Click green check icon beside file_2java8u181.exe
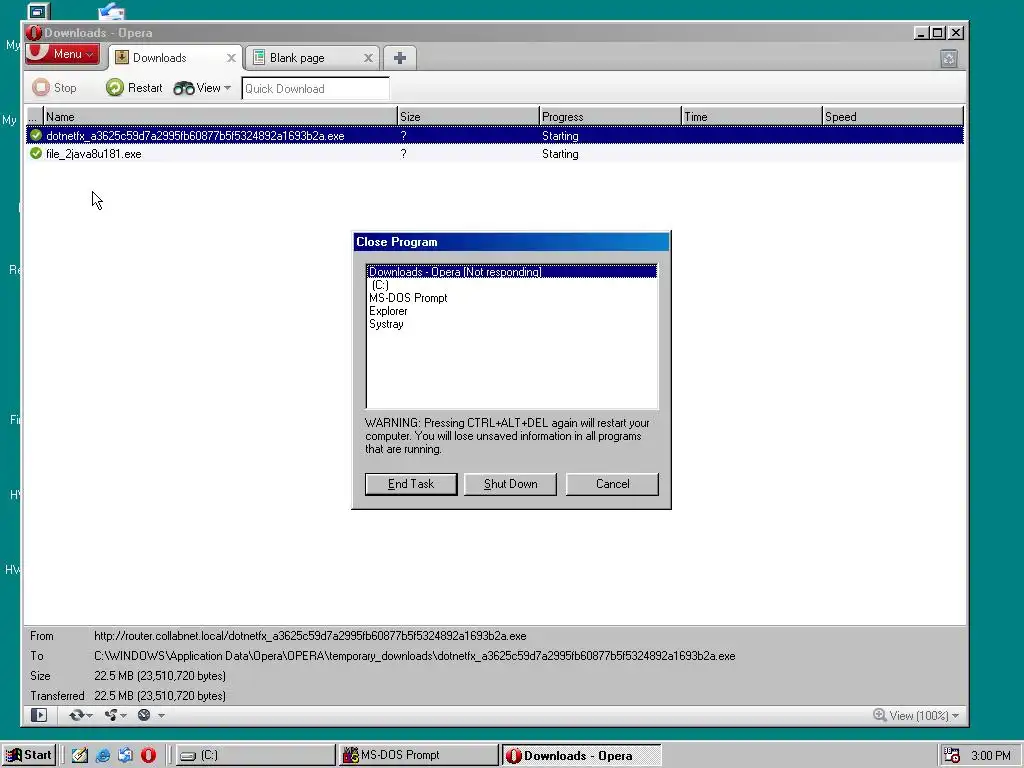1024x768 pixels. coord(36,153)
